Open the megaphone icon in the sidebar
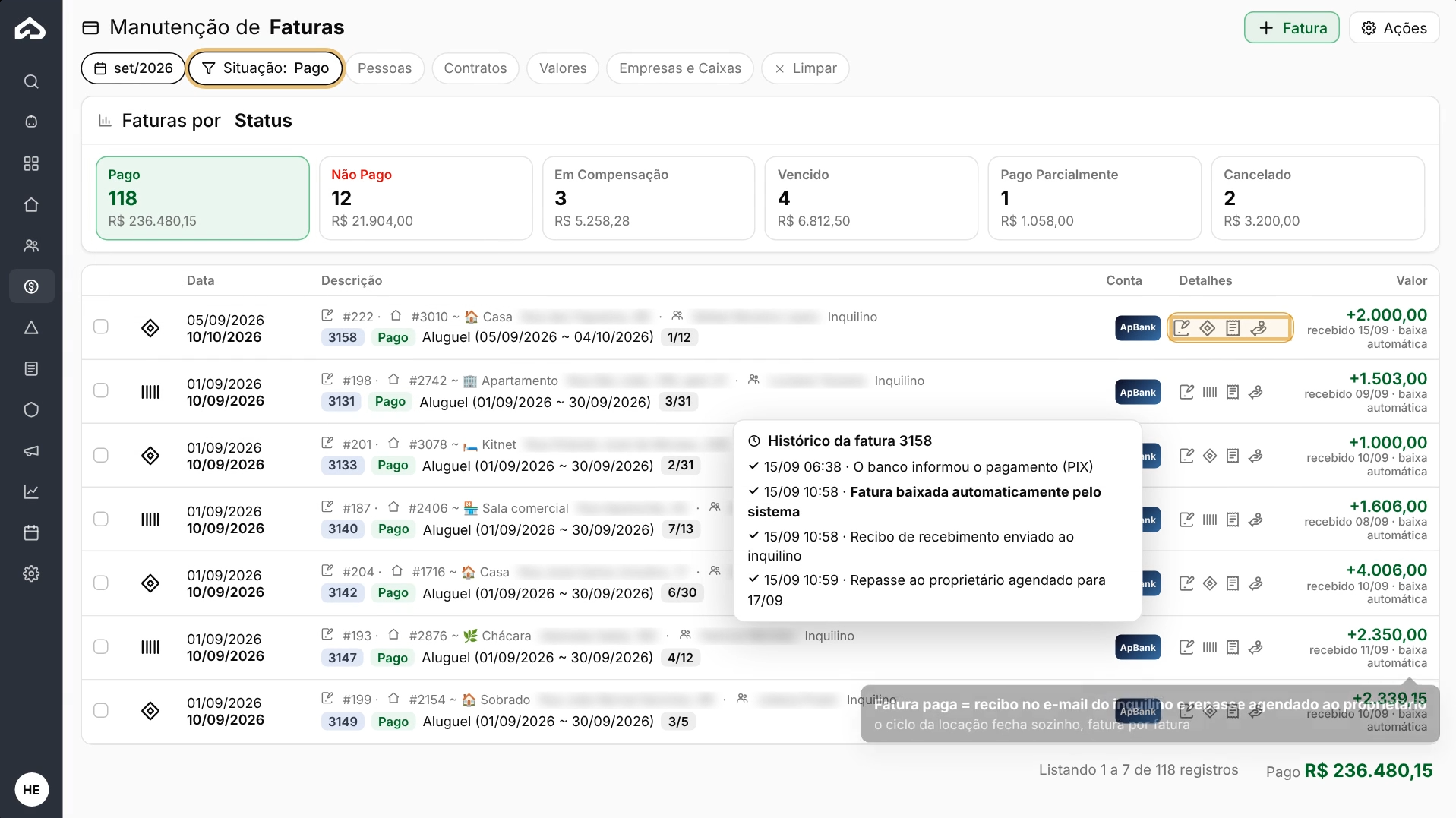 coord(31,450)
